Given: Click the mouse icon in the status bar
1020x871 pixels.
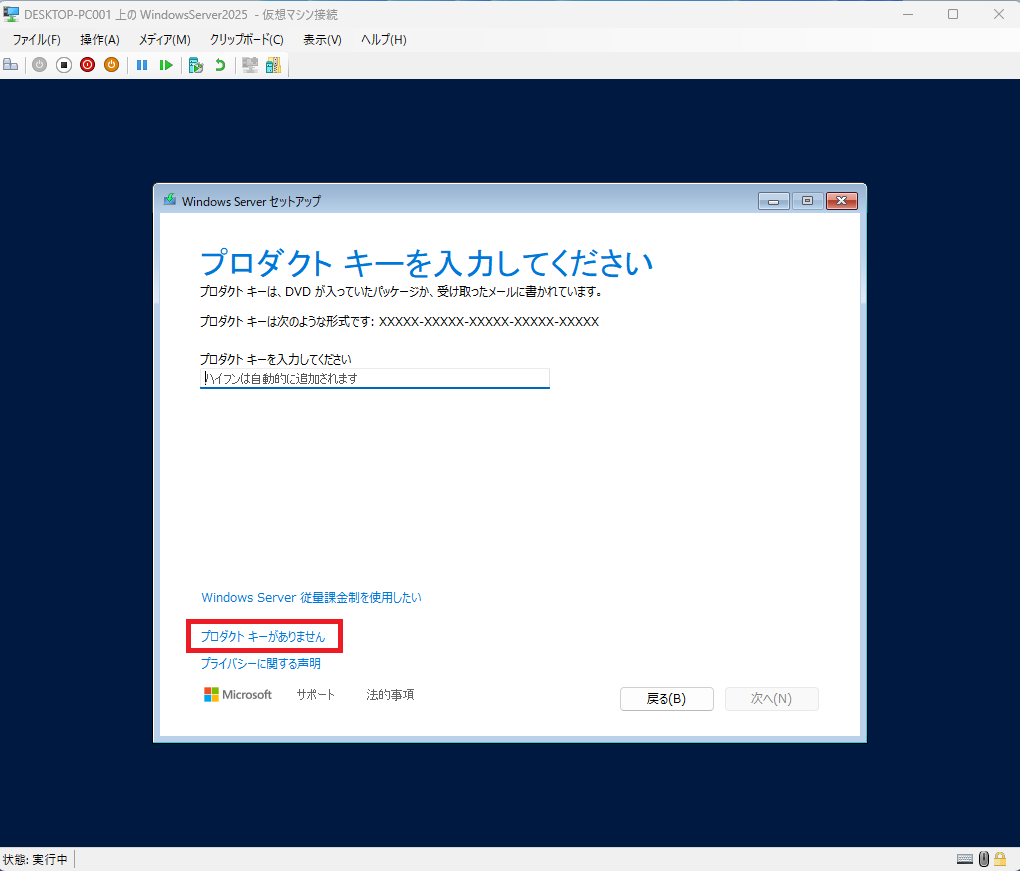Looking at the screenshot, I should [x=984, y=859].
